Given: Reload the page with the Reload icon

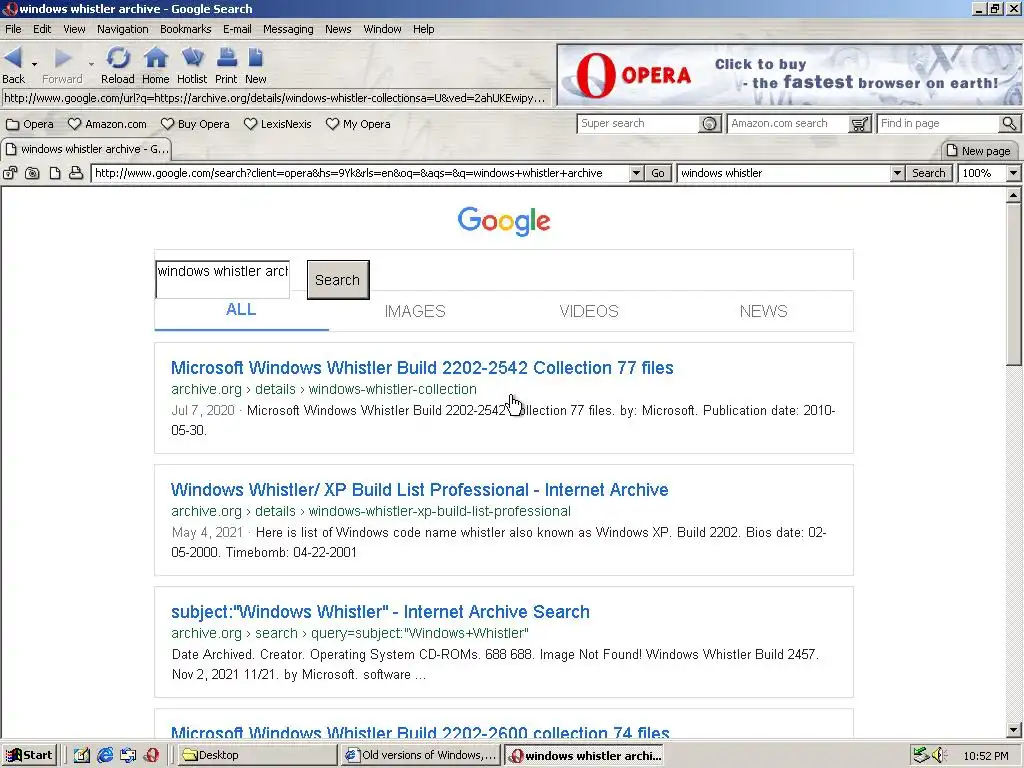Looking at the screenshot, I should coord(118,58).
